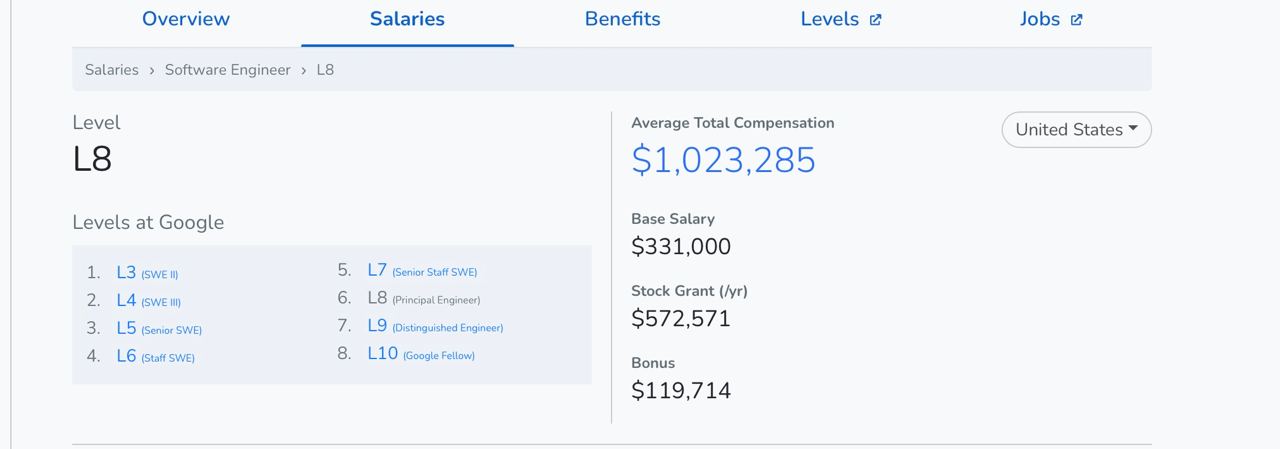Click the Stock Grant (/yr) label
The width and height of the screenshot is (1280, 449).
[689, 291]
